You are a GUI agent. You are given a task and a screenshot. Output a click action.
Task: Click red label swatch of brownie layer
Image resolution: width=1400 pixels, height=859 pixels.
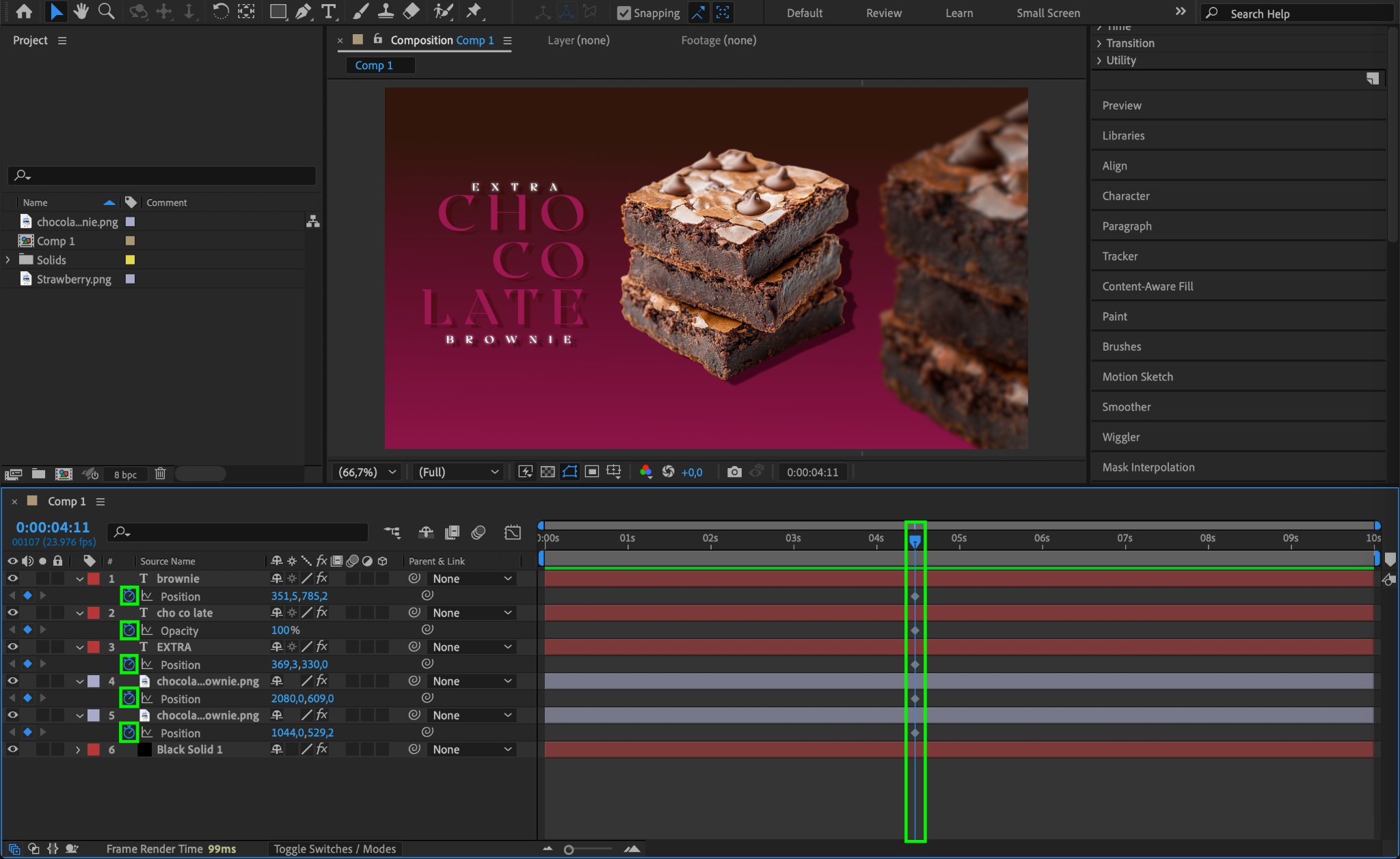[x=94, y=579]
